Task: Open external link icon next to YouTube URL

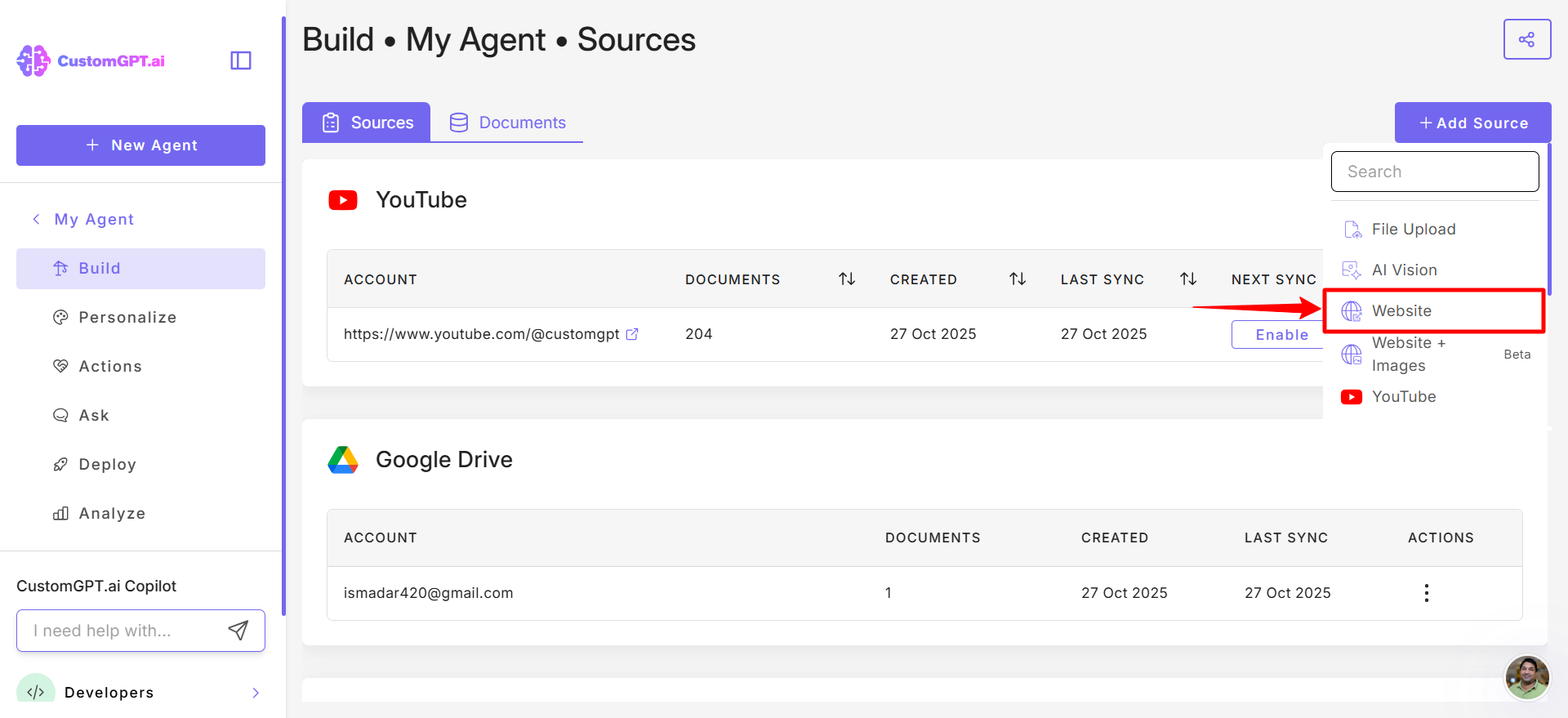Action: pos(632,334)
